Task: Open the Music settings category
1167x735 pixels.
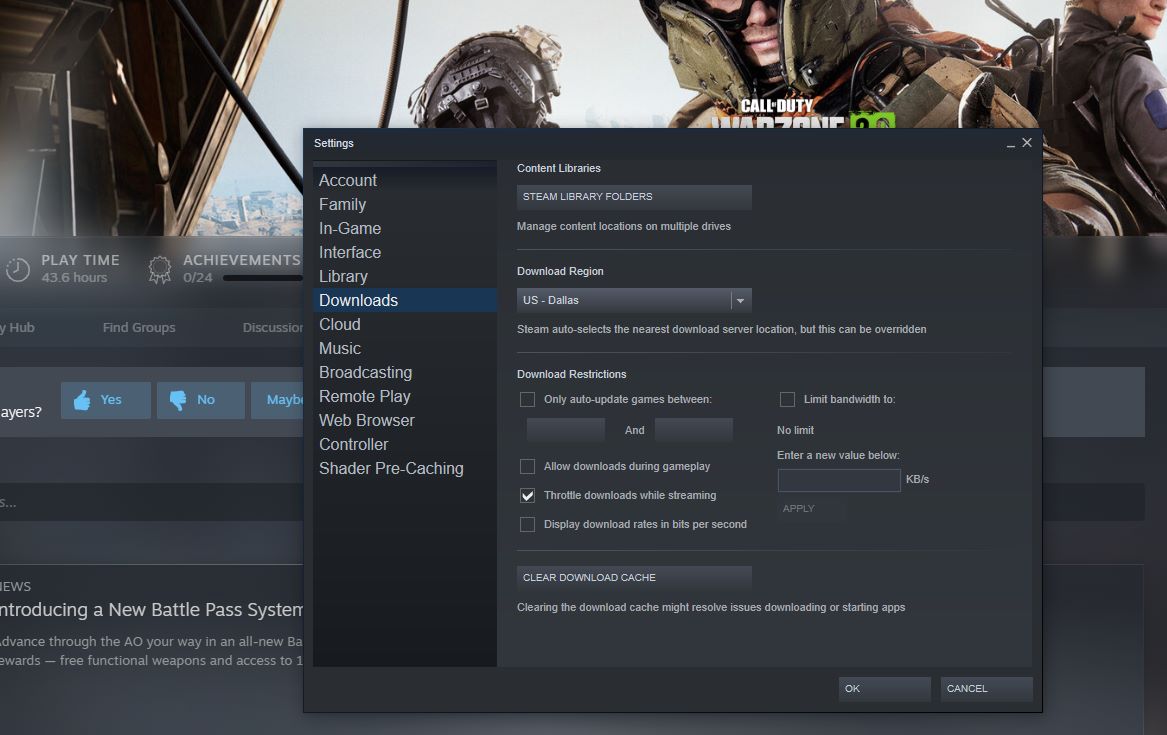Action: [x=405, y=348]
